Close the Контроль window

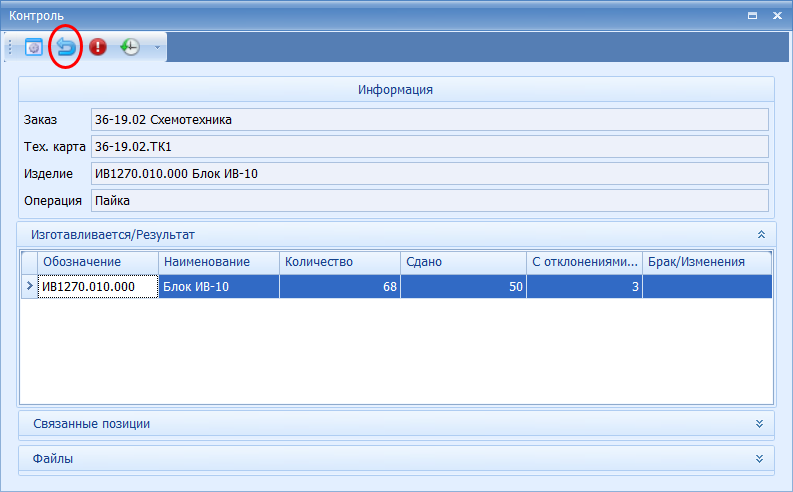click(x=776, y=16)
